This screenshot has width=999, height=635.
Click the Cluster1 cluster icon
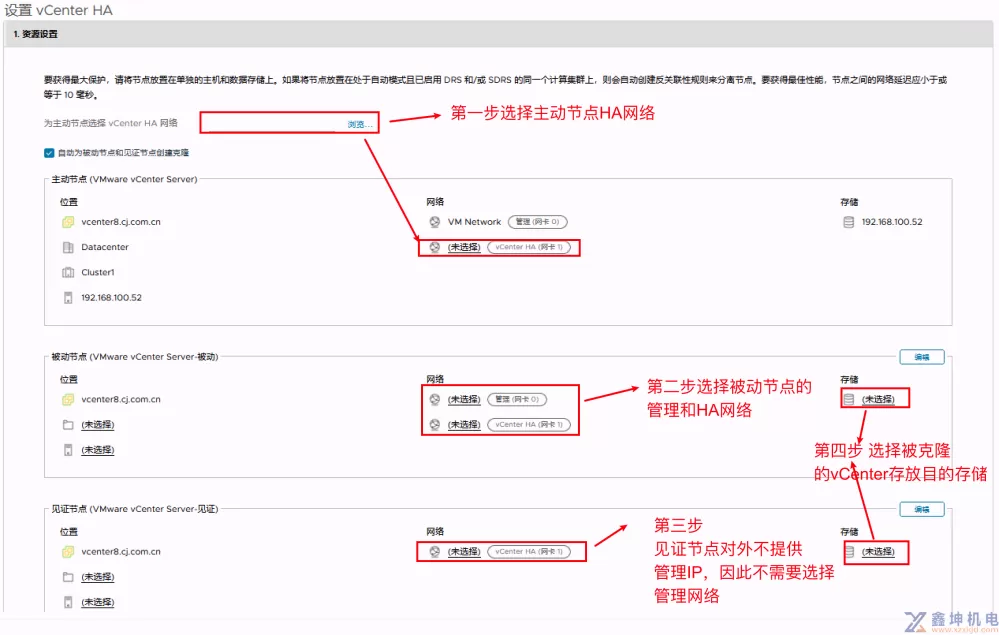68,273
